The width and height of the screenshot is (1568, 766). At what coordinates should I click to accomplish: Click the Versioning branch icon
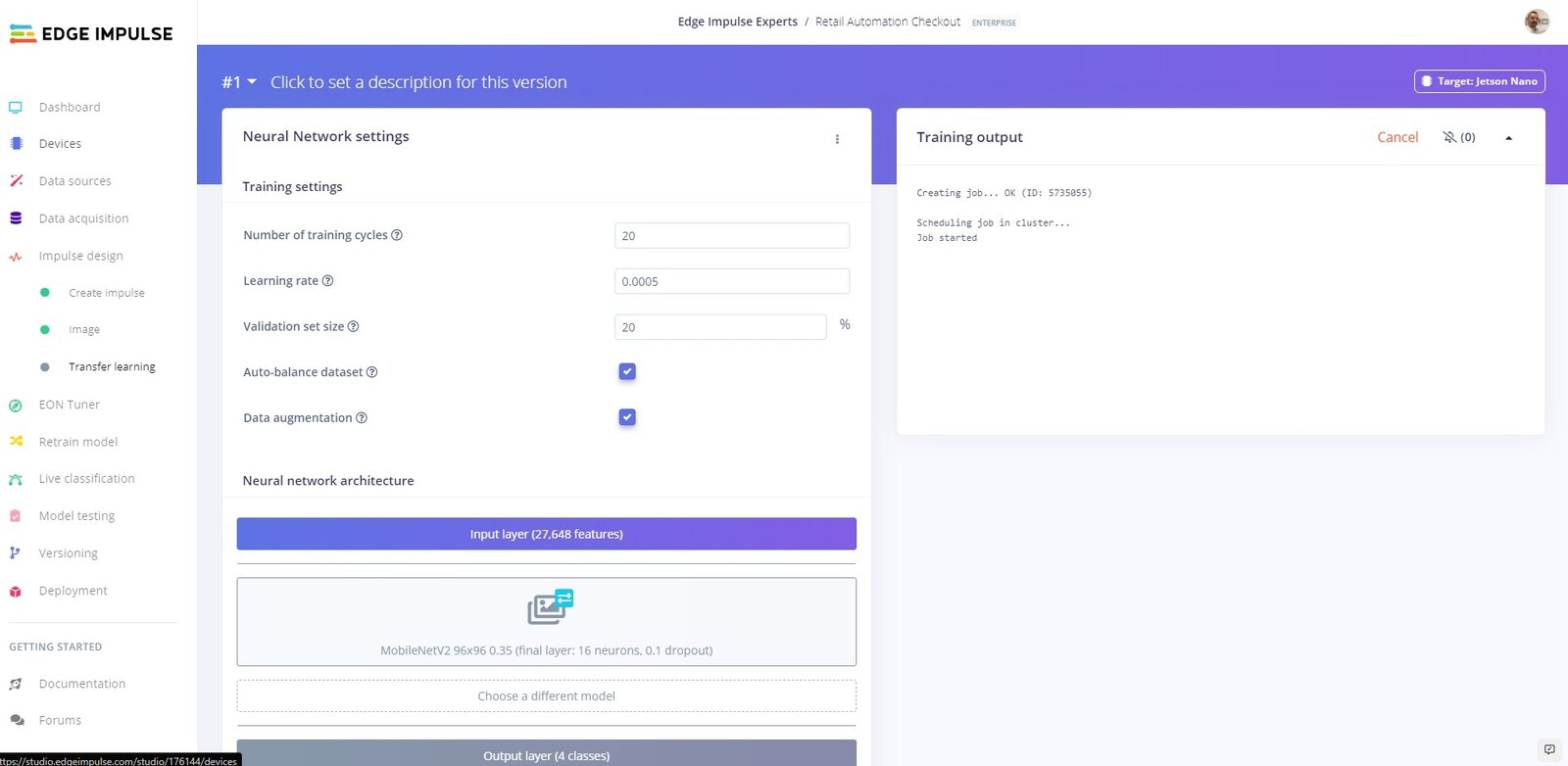click(16, 553)
